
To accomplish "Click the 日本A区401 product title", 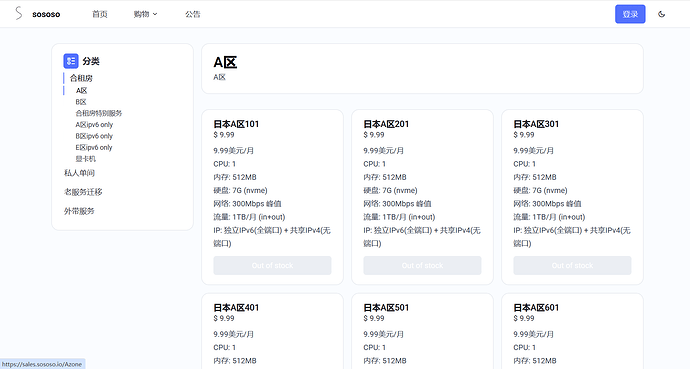I will 236,307.
